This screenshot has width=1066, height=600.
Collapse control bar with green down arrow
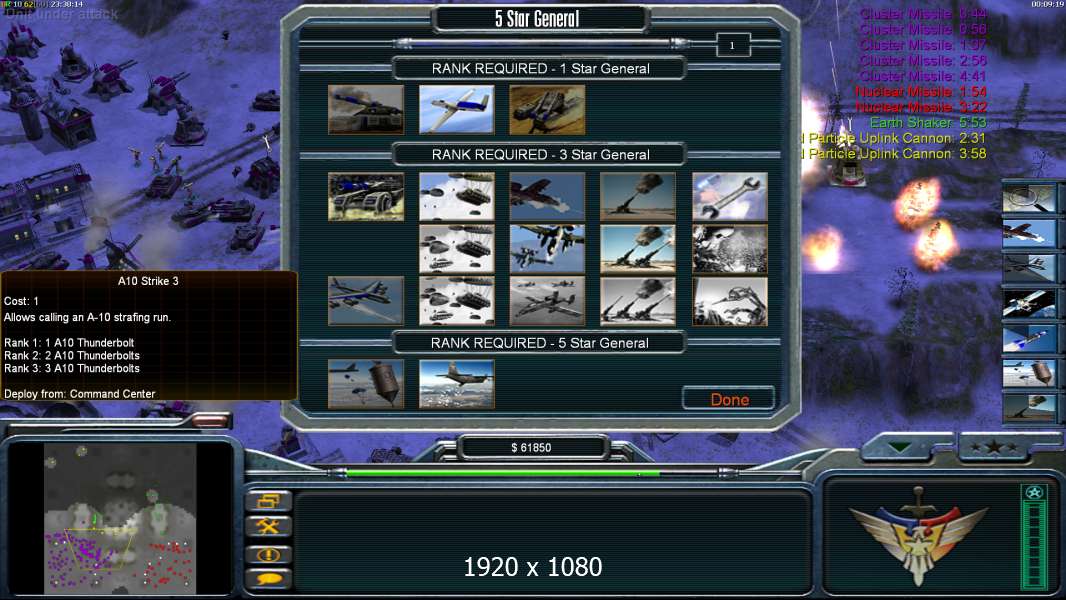[x=900, y=447]
